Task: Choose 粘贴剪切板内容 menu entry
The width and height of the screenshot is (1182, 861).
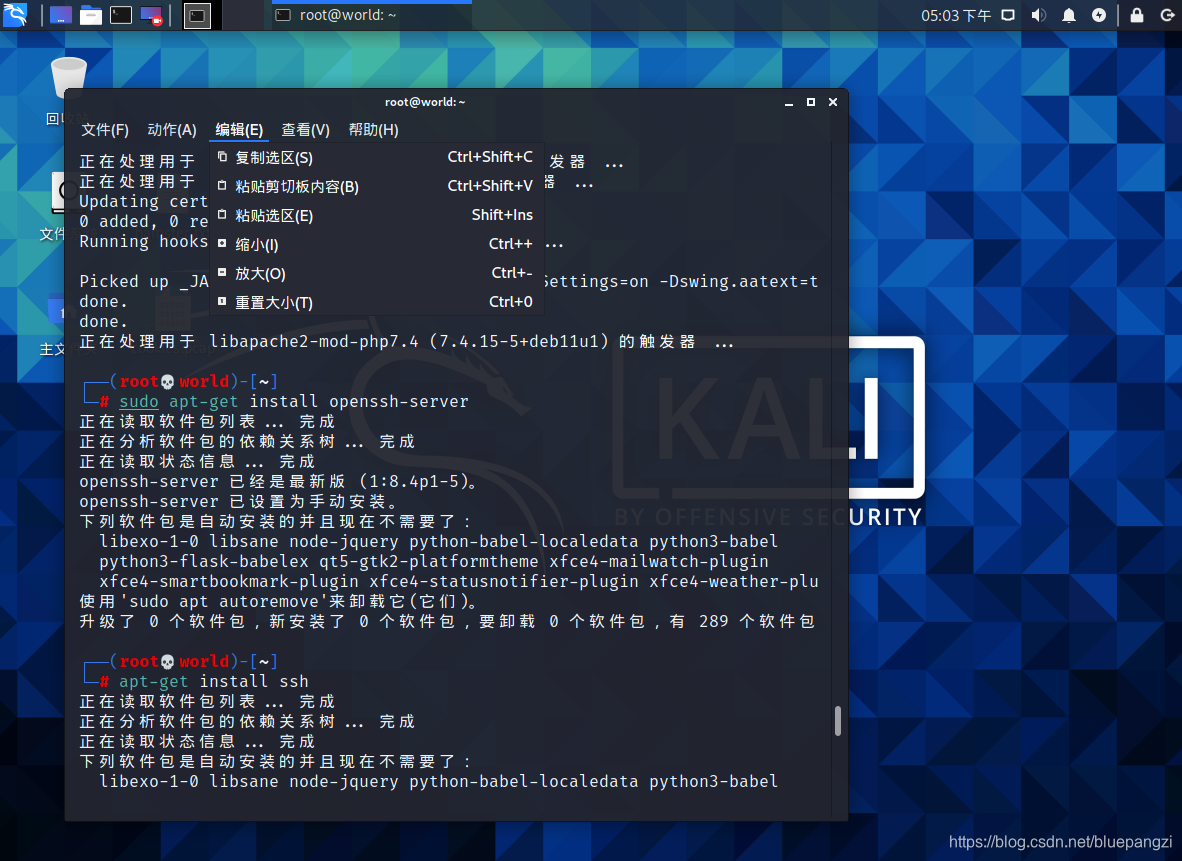Action: pos(288,186)
